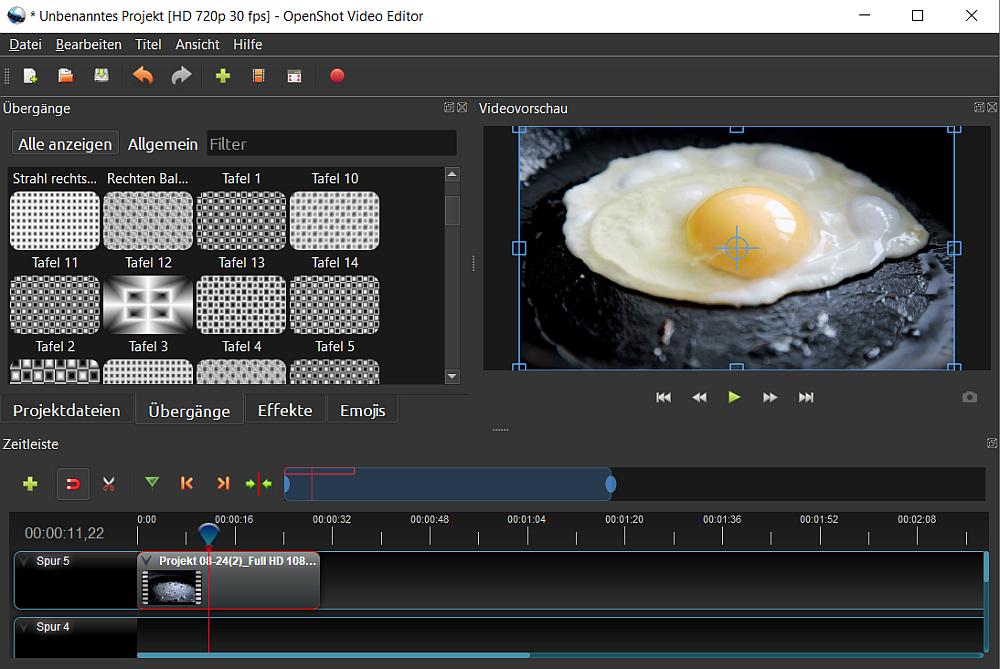Expand the Spur 4 track menu arrow
This screenshot has height=669, width=1000.
25,628
